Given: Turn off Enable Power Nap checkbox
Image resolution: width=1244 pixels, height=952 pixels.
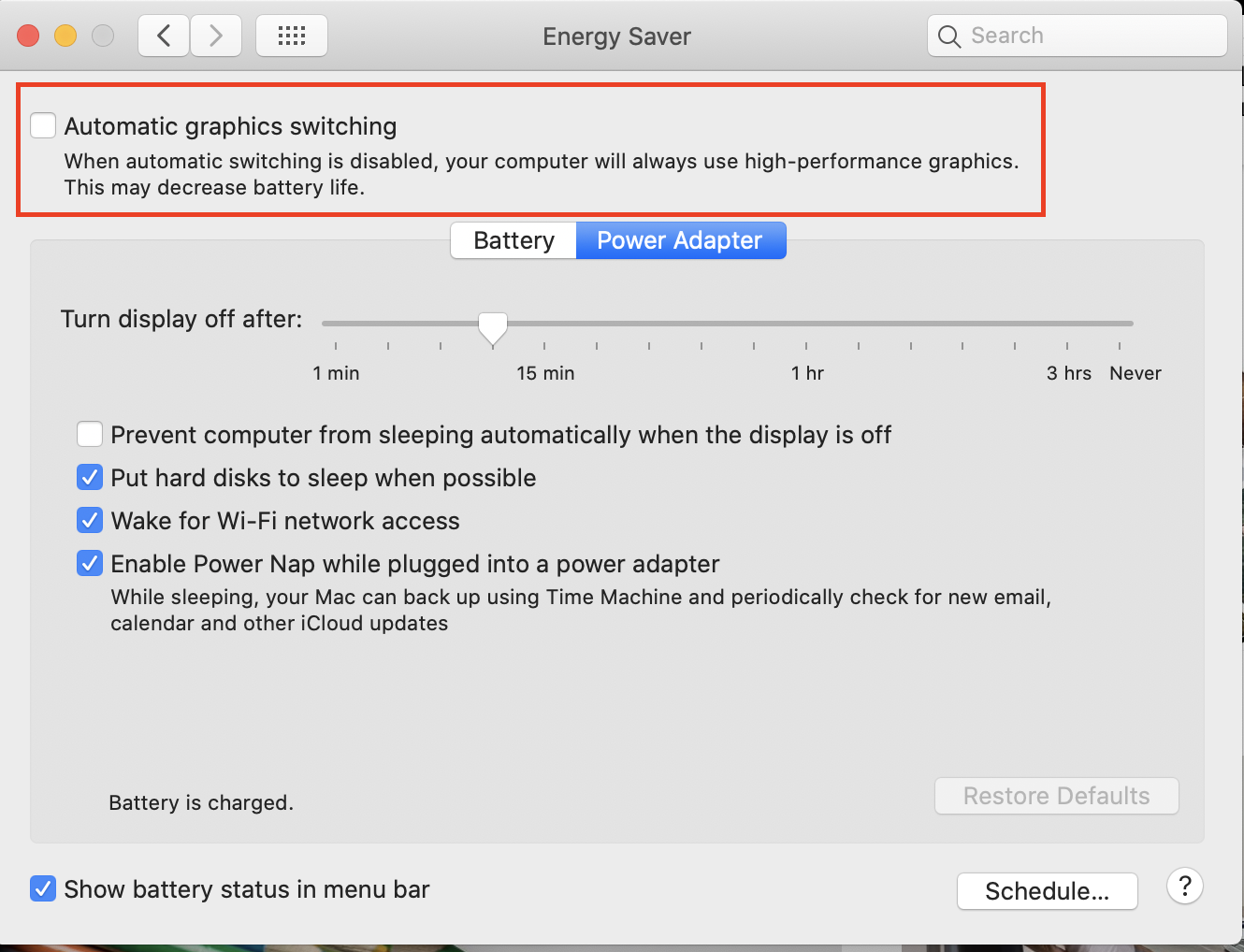Looking at the screenshot, I should 90,564.
